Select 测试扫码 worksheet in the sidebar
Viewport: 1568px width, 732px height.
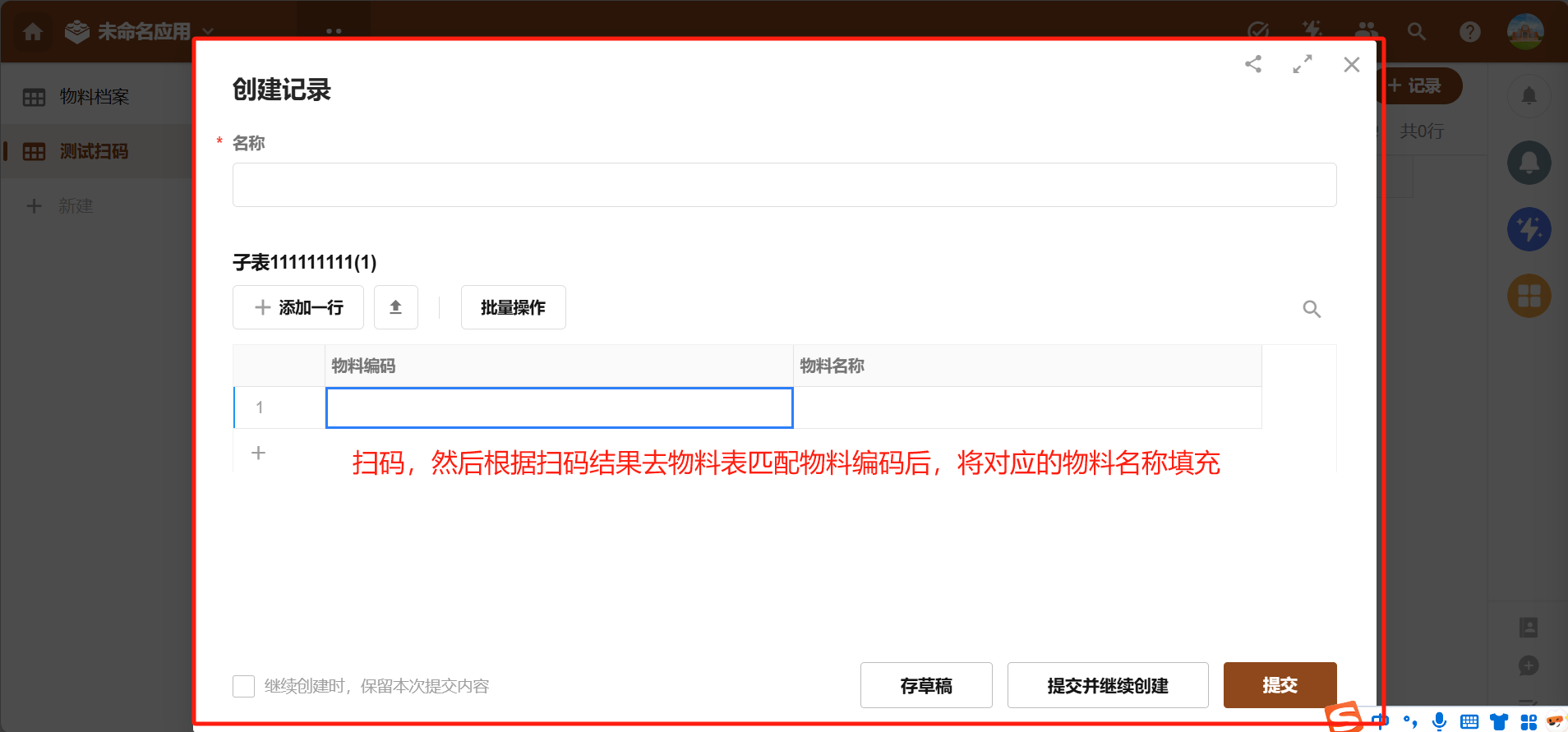[x=95, y=151]
